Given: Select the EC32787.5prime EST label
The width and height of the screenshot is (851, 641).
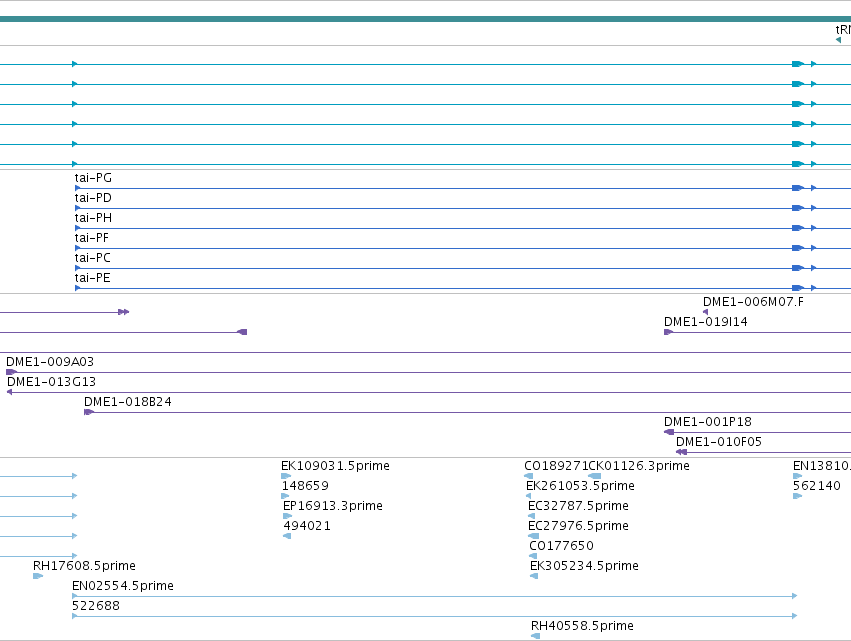Looking at the screenshot, I should click(579, 506).
